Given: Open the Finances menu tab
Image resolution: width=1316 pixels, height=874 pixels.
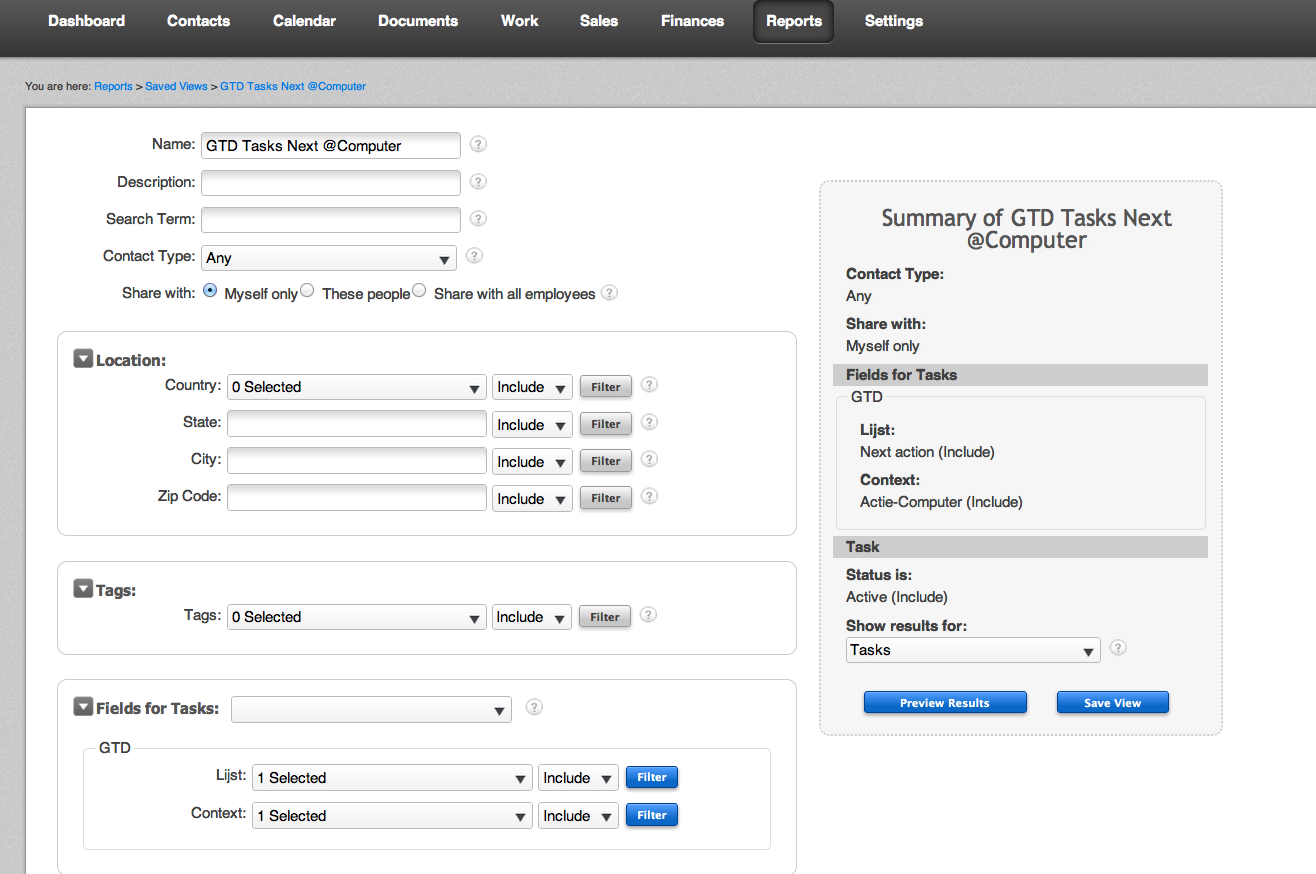Looking at the screenshot, I should (x=692, y=21).
